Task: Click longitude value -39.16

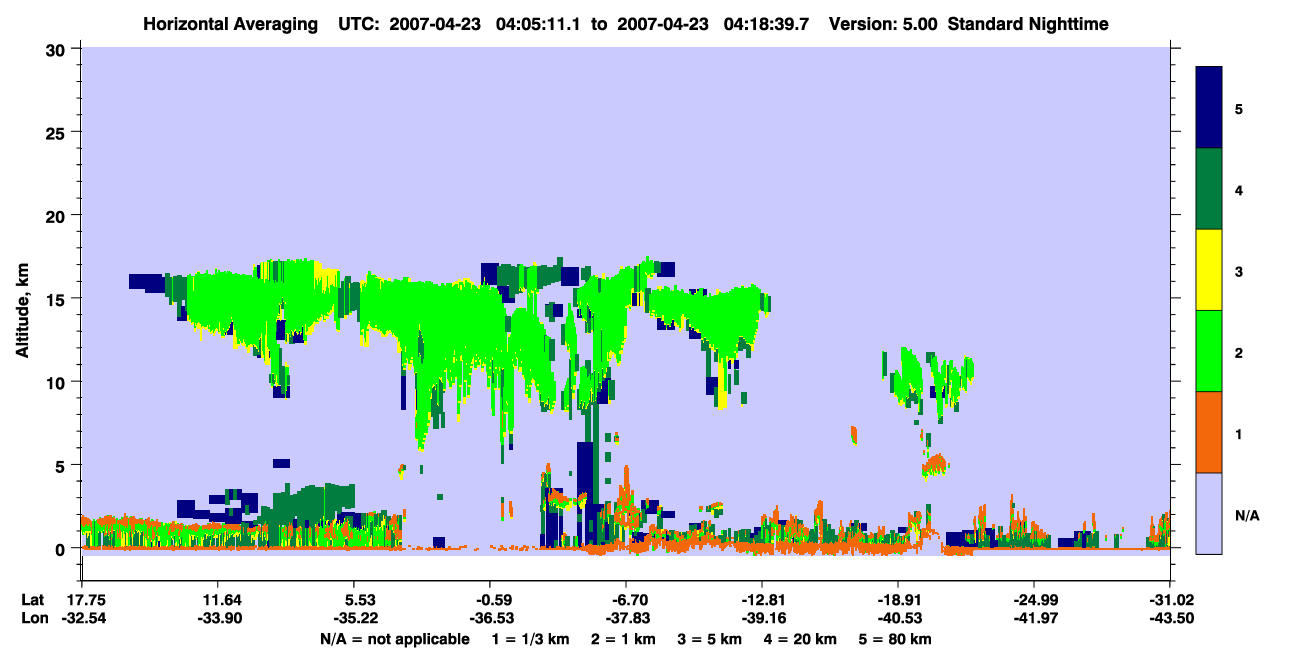Action: tap(762, 618)
